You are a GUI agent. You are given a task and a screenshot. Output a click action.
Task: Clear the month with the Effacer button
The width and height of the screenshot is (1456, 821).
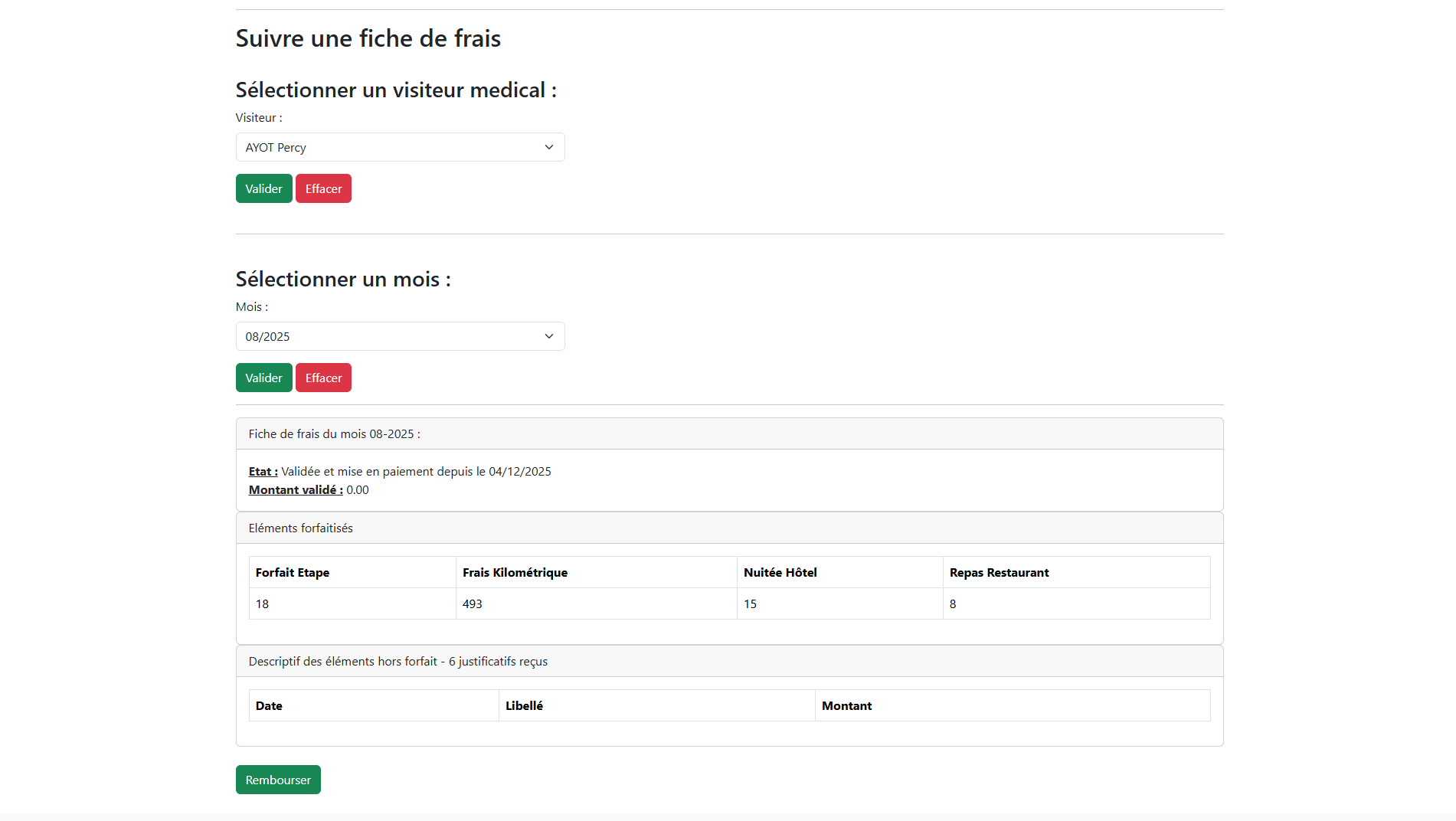323,378
